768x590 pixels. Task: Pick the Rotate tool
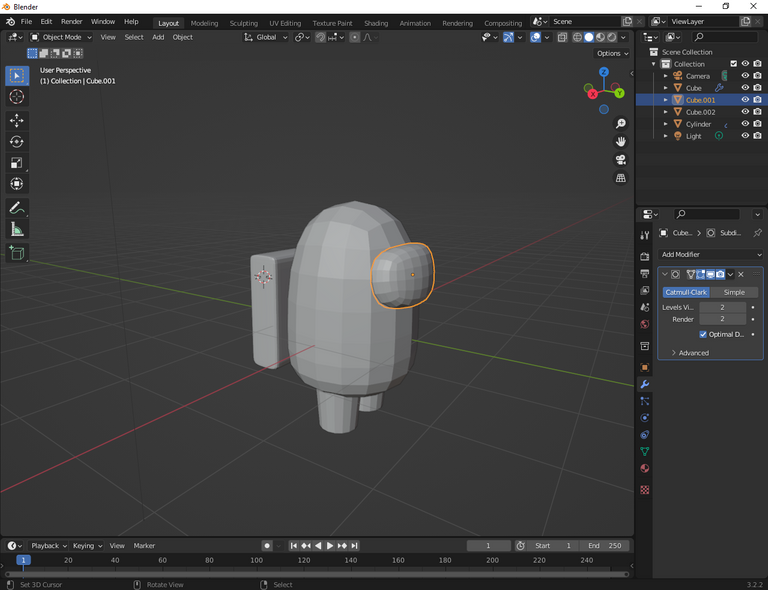(17, 142)
